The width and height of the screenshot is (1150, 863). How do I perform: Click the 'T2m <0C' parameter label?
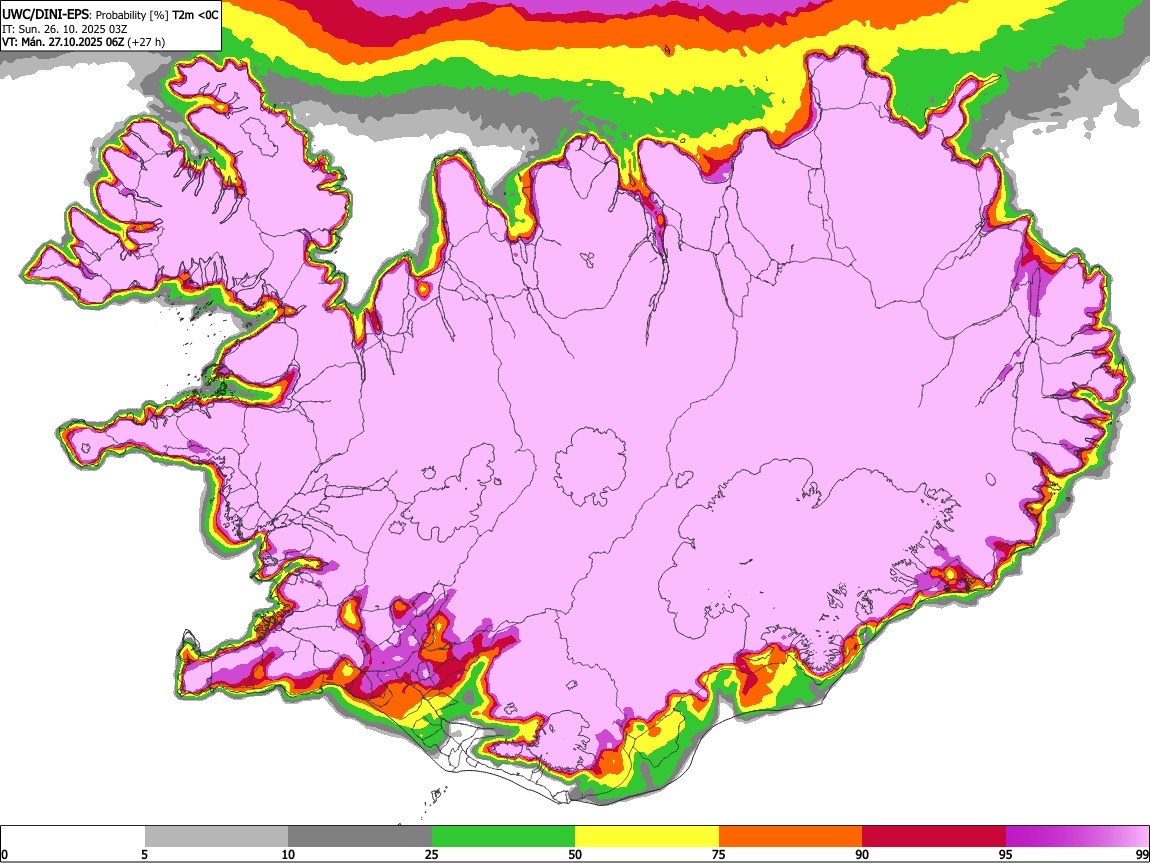tap(195, 15)
